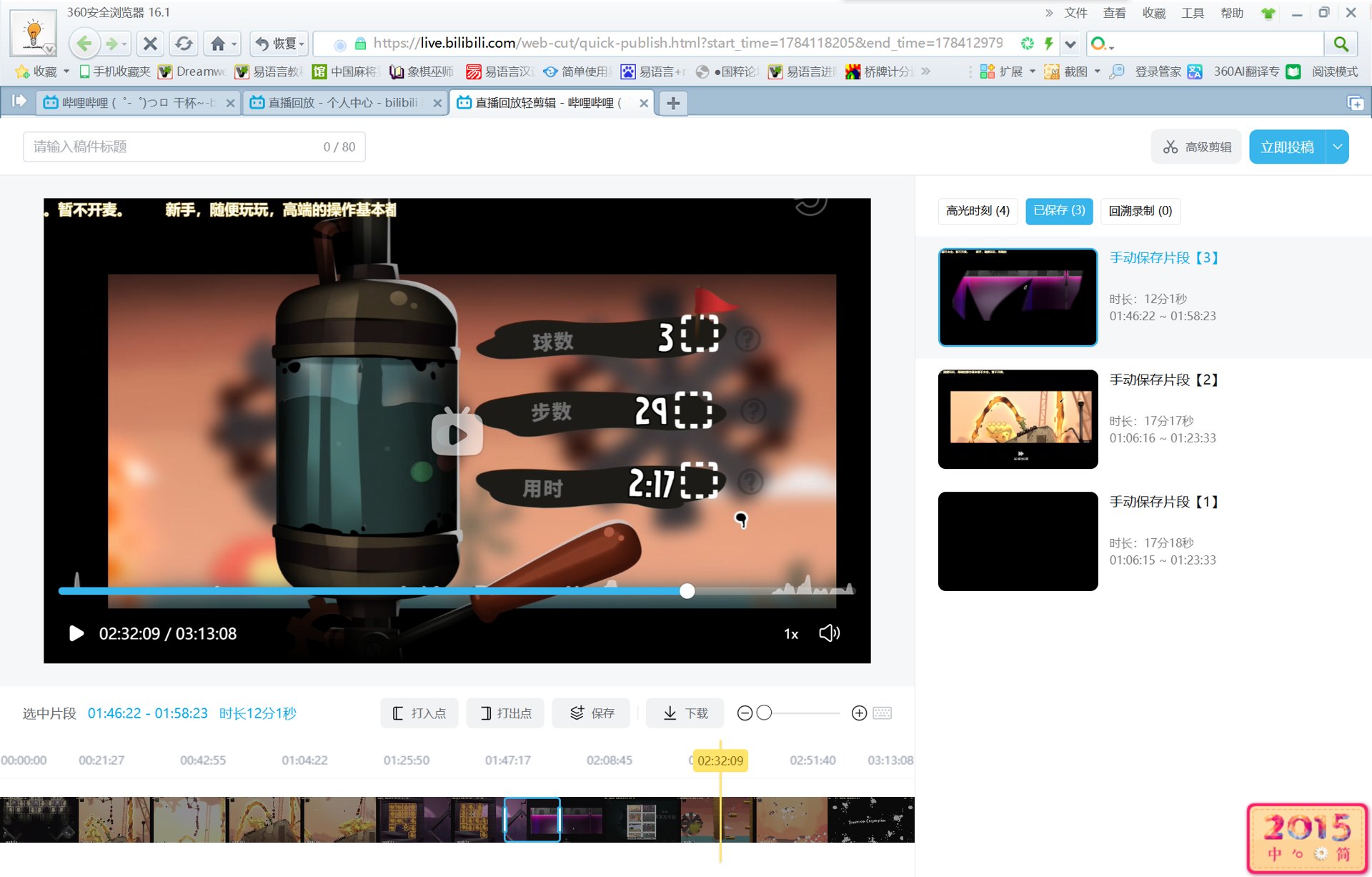Click the keyboard shortcuts icon
This screenshot has width=1372, height=877.
click(x=883, y=713)
